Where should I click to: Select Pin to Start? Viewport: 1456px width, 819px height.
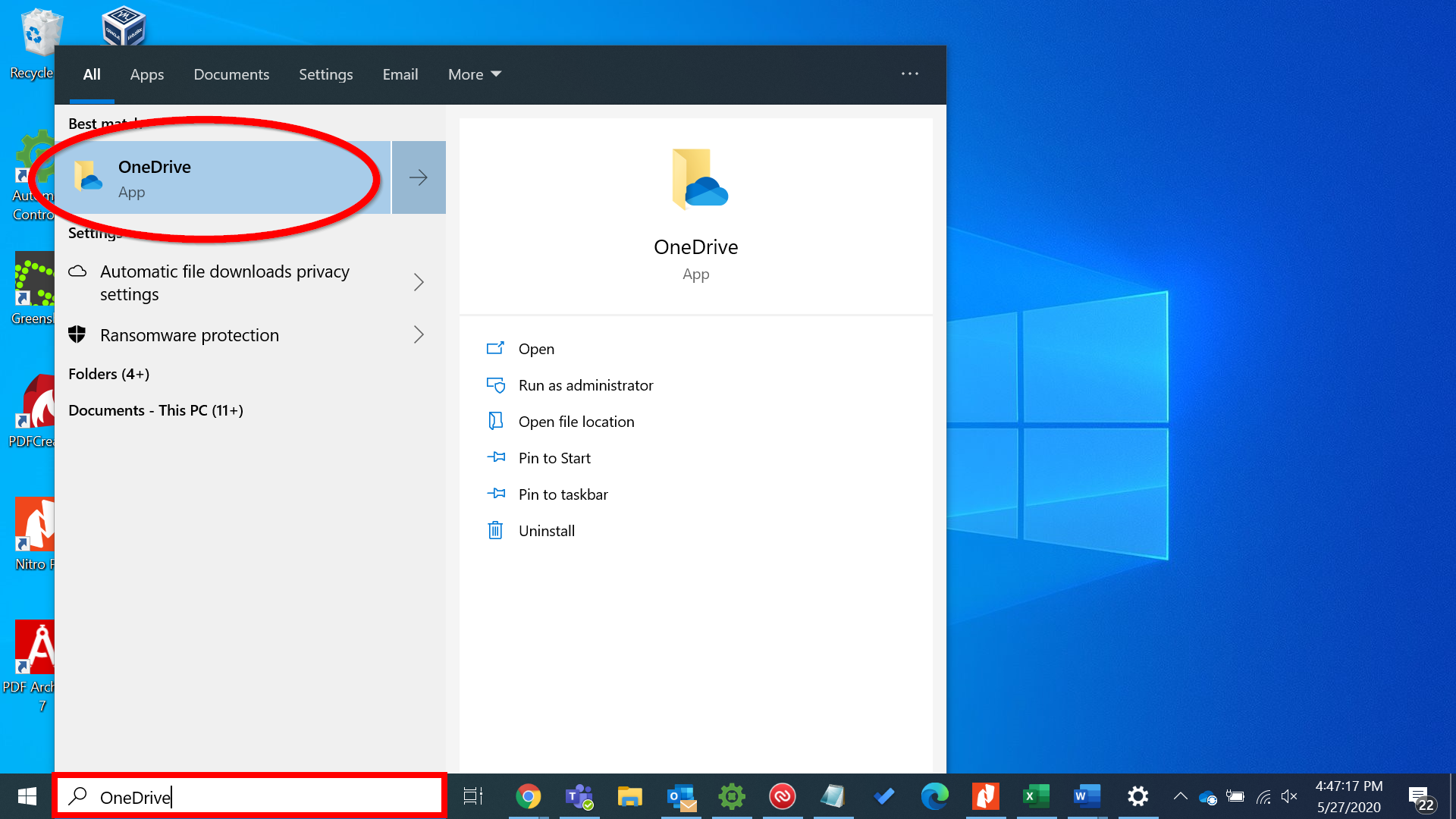554,458
